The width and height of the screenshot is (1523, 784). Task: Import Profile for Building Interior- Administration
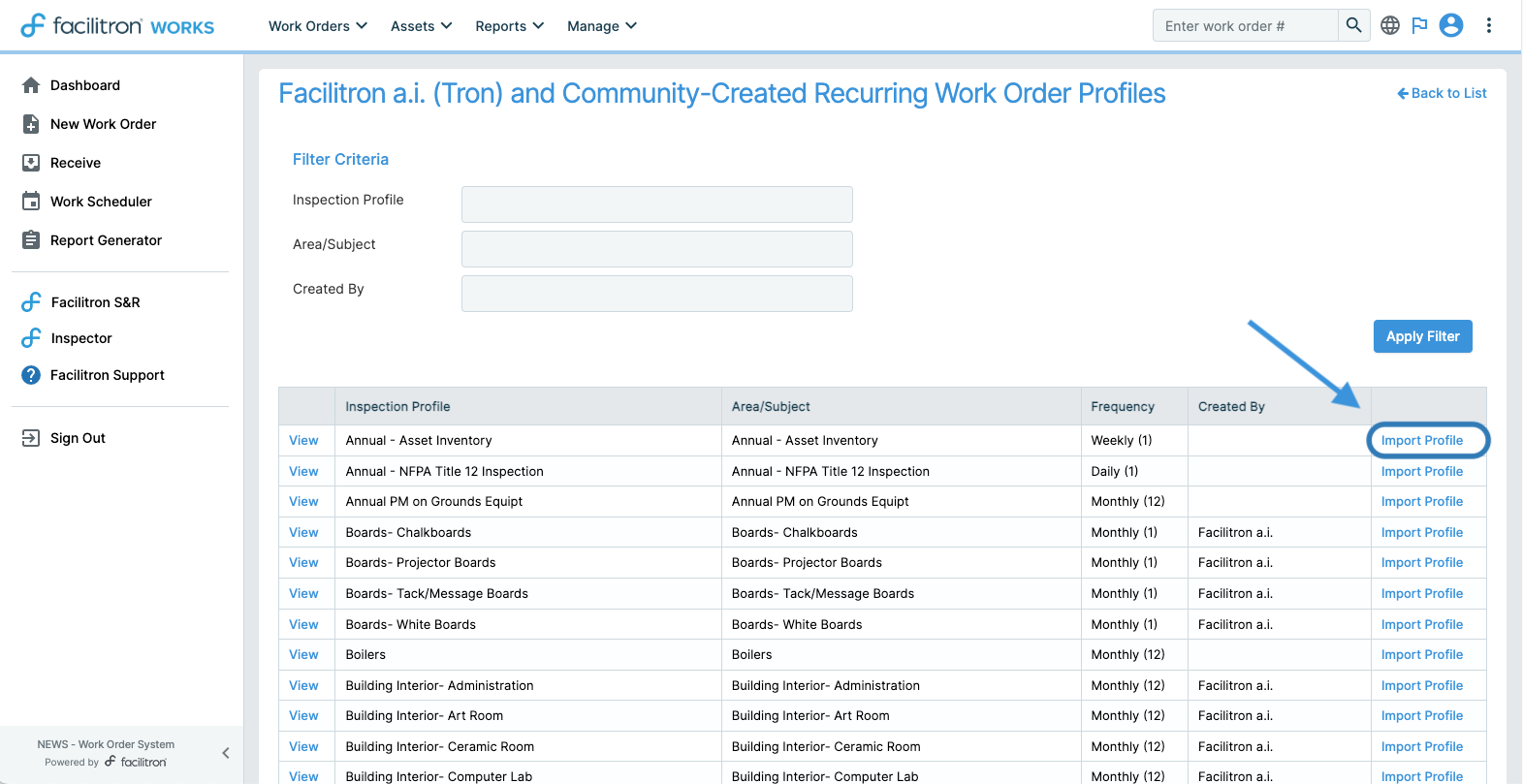pyautogui.click(x=1422, y=685)
